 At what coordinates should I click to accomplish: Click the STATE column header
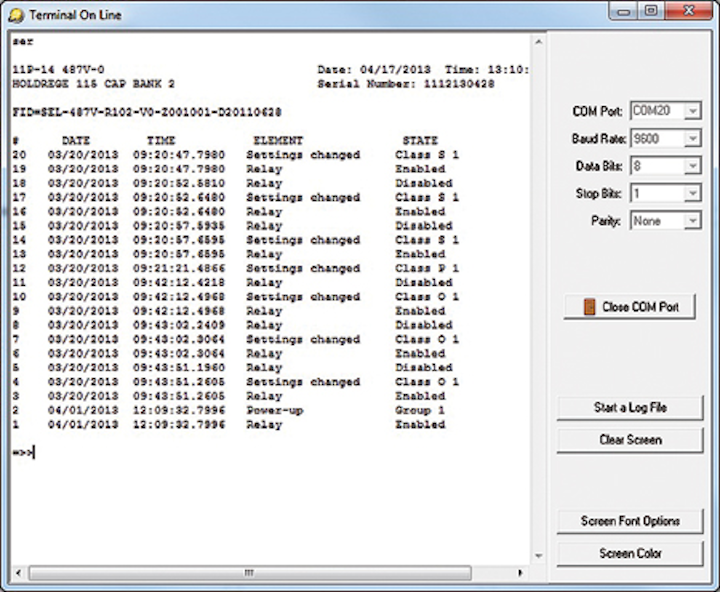(420, 141)
